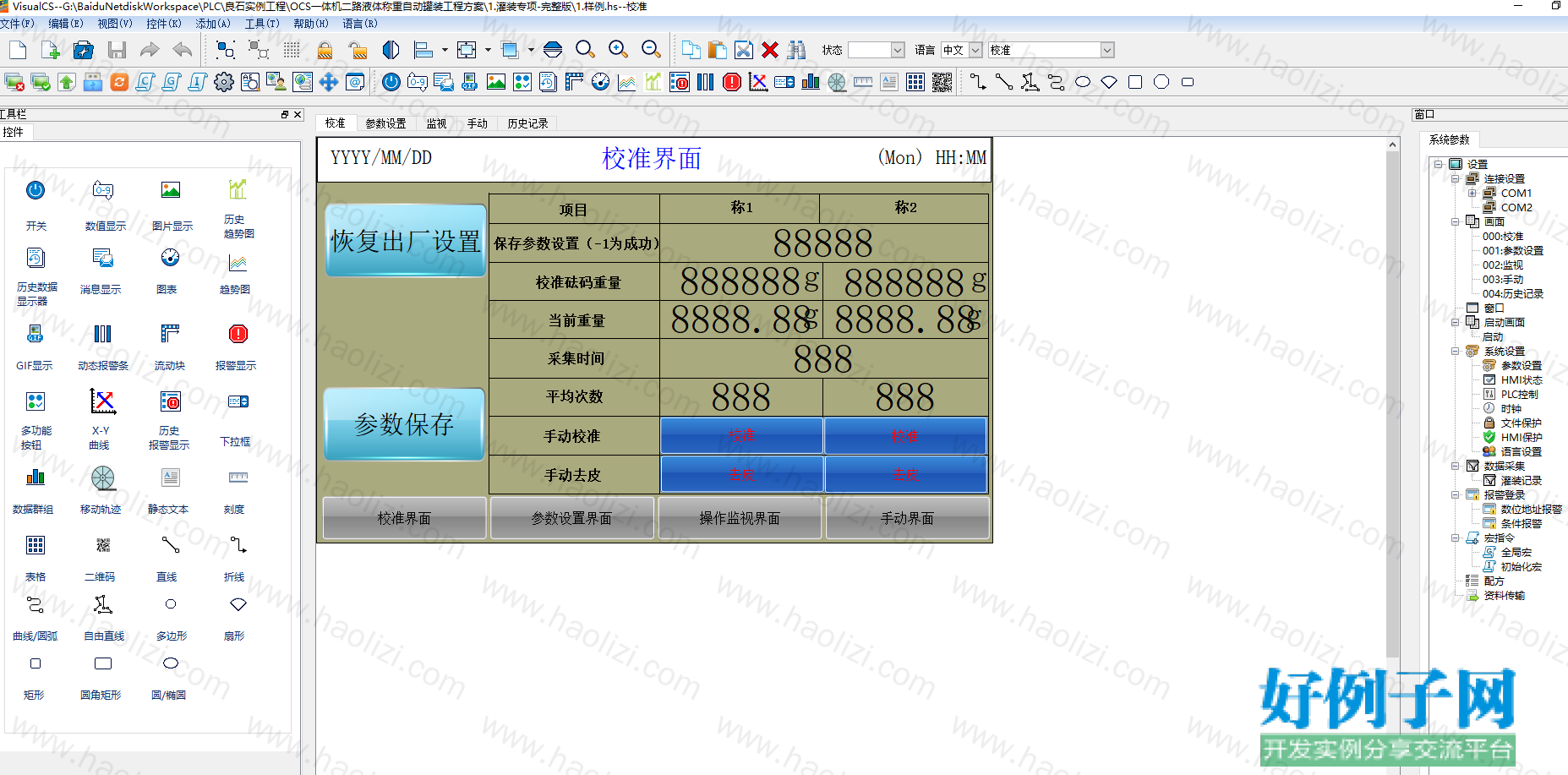This screenshot has height=775, width=1568.
Task: Collapse the 宏指令 tree node
Action: pyautogui.click(x=1455, y=538)
